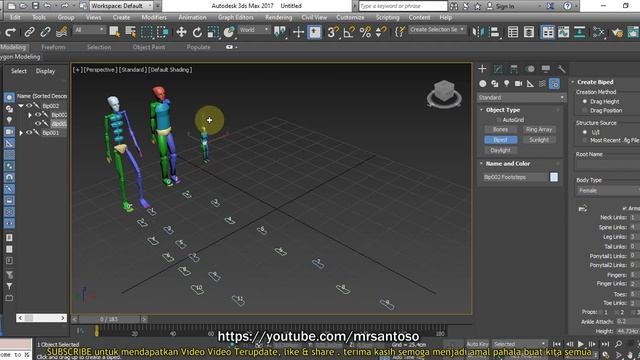This screenshot has height=360, width=640.
Task: Select Drag Height creation method
Action: [584, 101]
